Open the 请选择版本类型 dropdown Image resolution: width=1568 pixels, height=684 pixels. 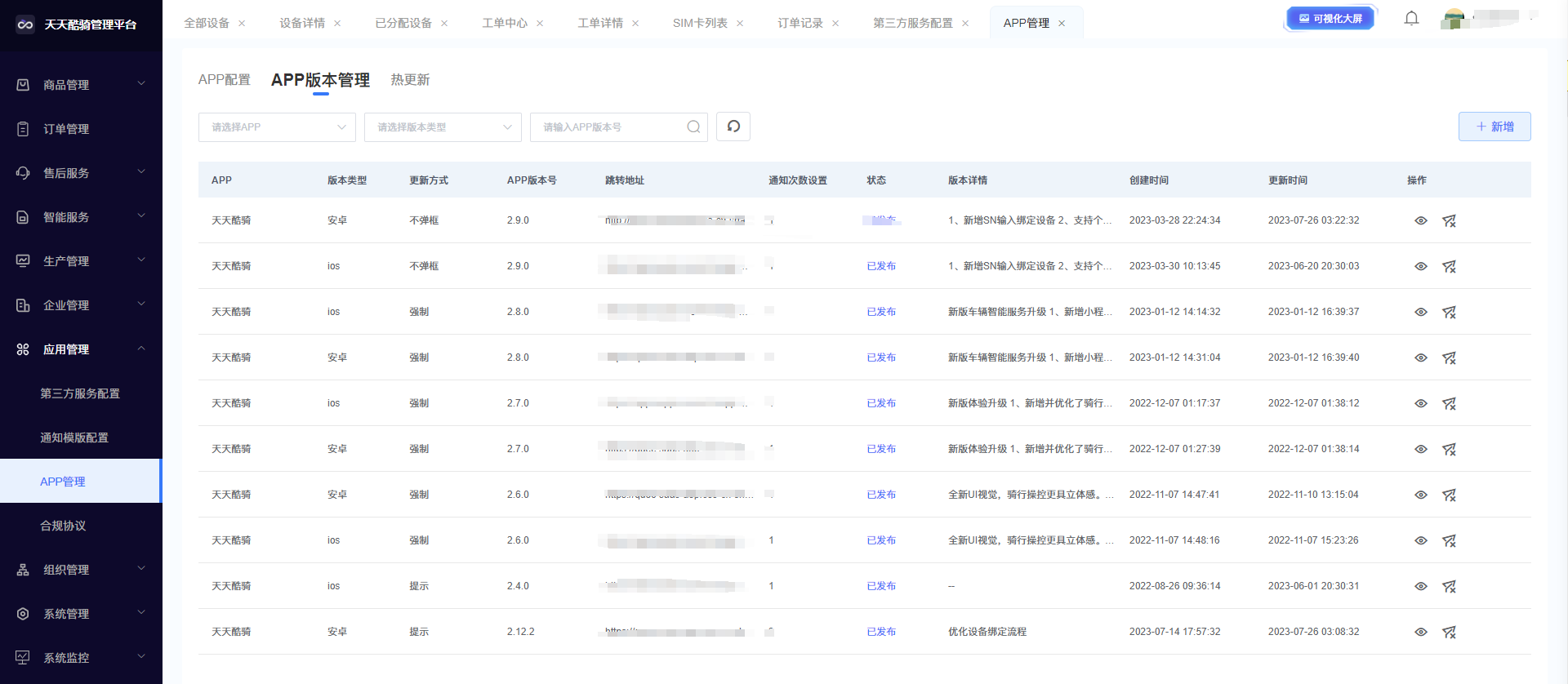[x=443, y=127]
